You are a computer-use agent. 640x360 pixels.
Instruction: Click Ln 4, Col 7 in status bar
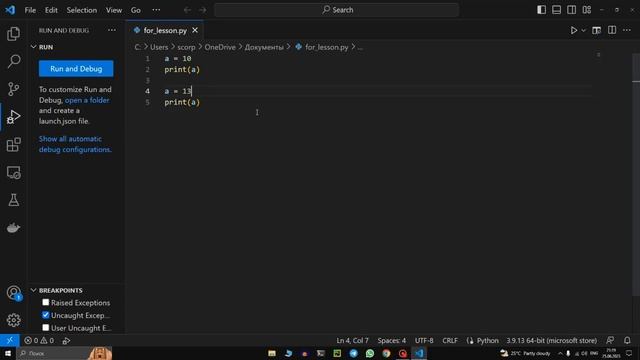point(352,340)
